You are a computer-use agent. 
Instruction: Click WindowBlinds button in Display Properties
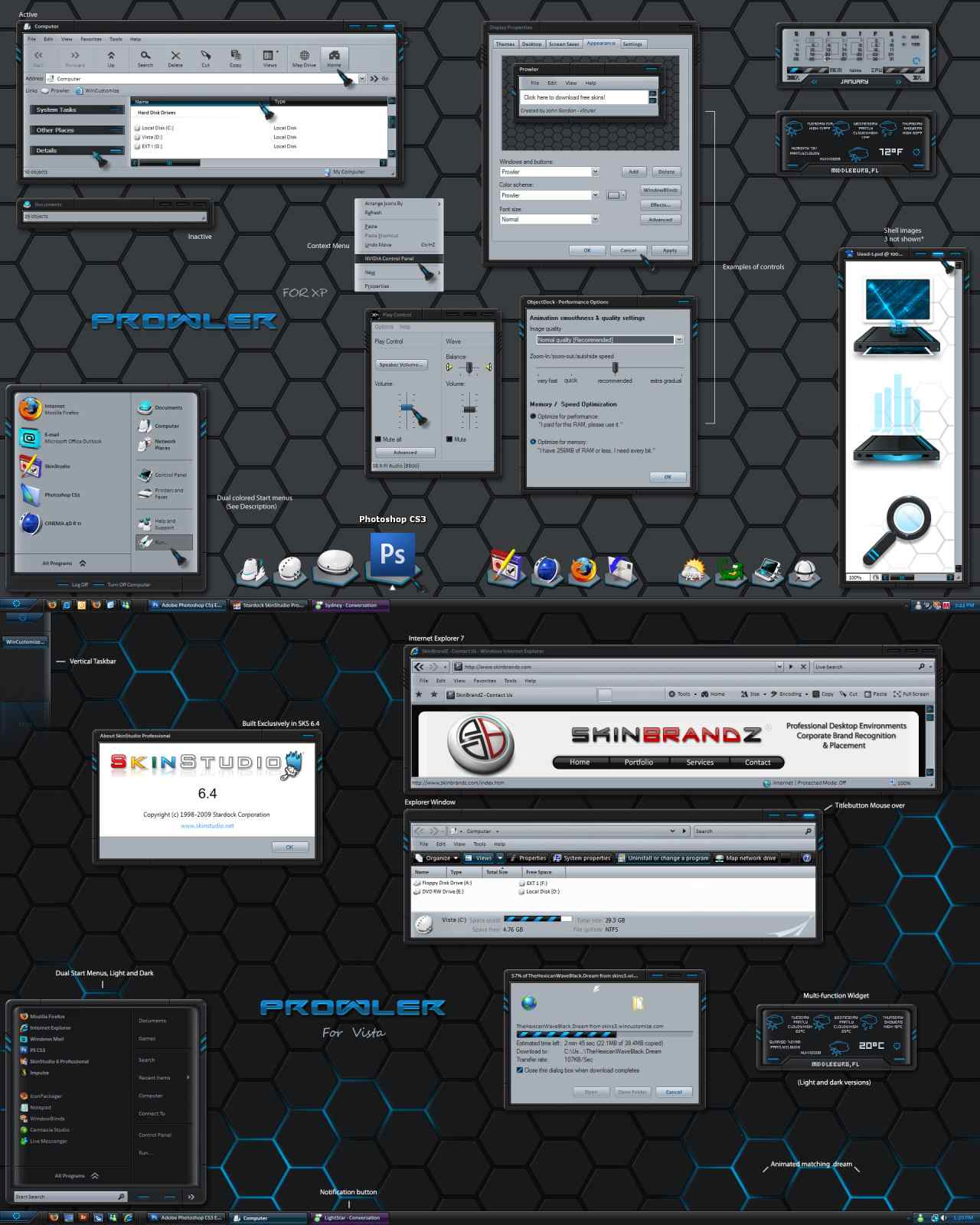point(660,190)
